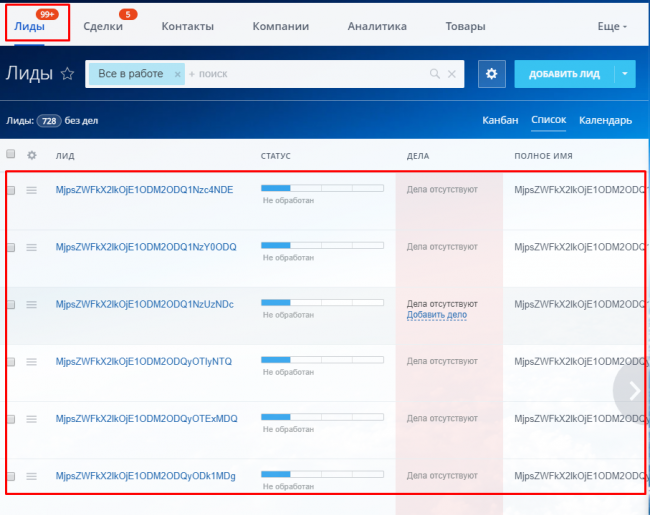Clear the search field with X icon
The width and height of the screenshot is (650, 515).
point(452,74)
